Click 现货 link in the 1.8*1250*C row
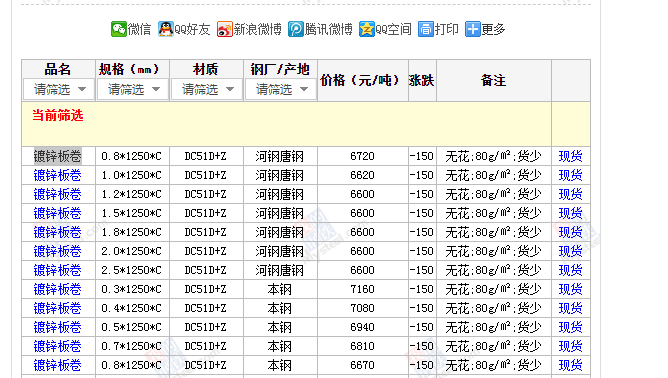Viewport: 668px width, 378px height. coord(570,232)
